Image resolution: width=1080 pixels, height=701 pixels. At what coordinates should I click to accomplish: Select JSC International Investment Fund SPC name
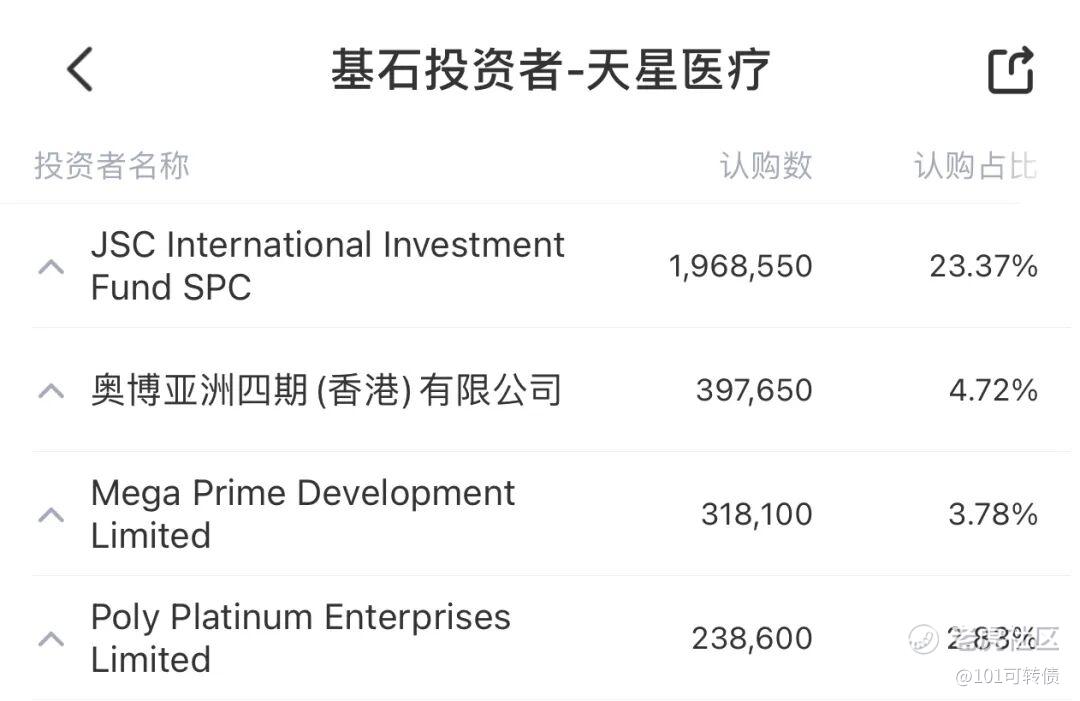click(x=327, y=266)
